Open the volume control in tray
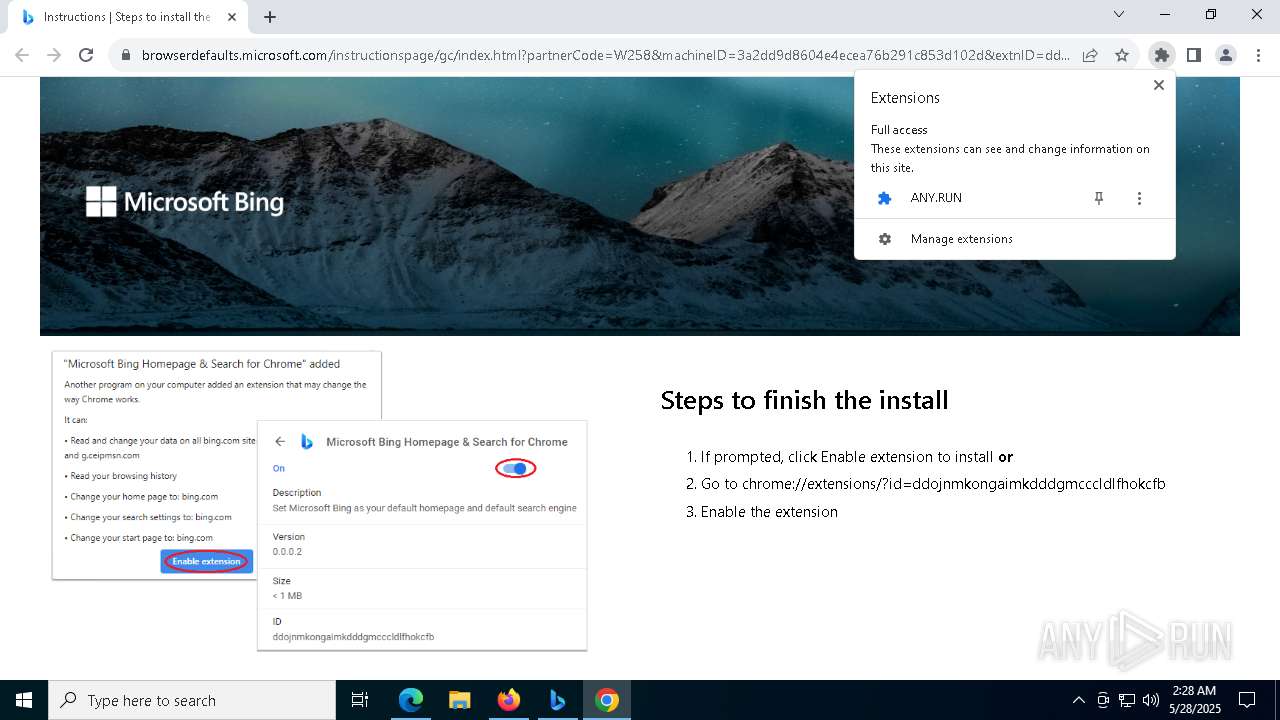Viewport: 1280px width, 720px height. pos(1151,700)
